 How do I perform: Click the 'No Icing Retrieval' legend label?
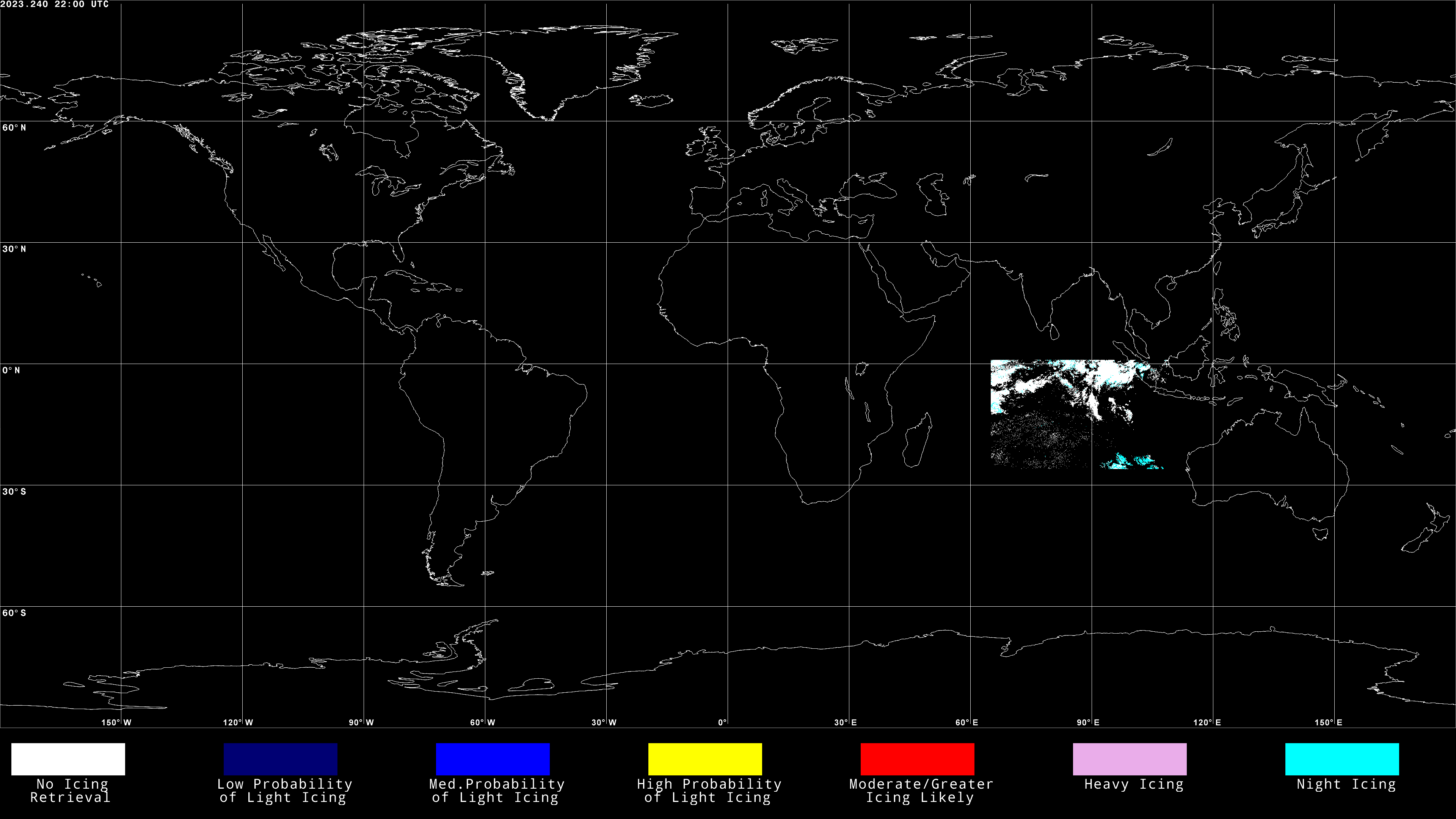(x=70, y=791)
